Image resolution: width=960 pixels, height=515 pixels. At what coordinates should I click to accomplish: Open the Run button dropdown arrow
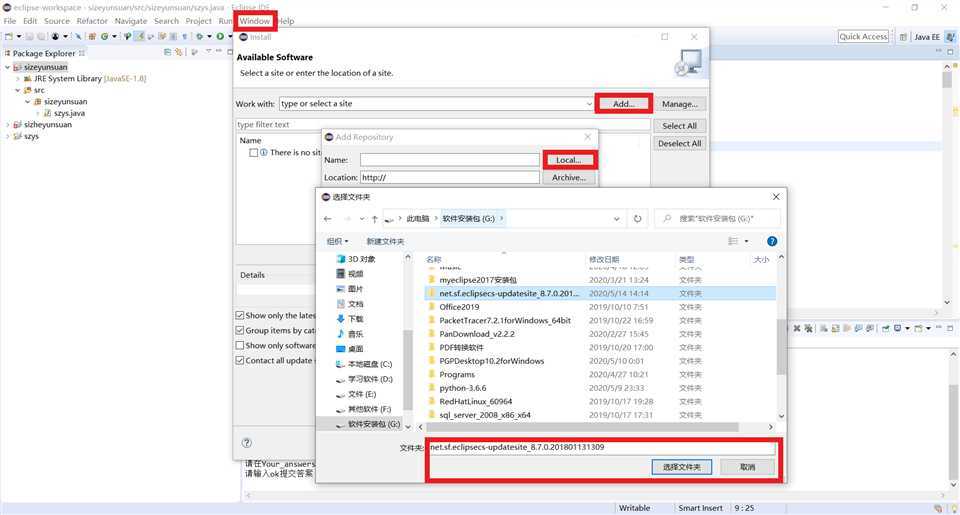[x=230, y=37]
